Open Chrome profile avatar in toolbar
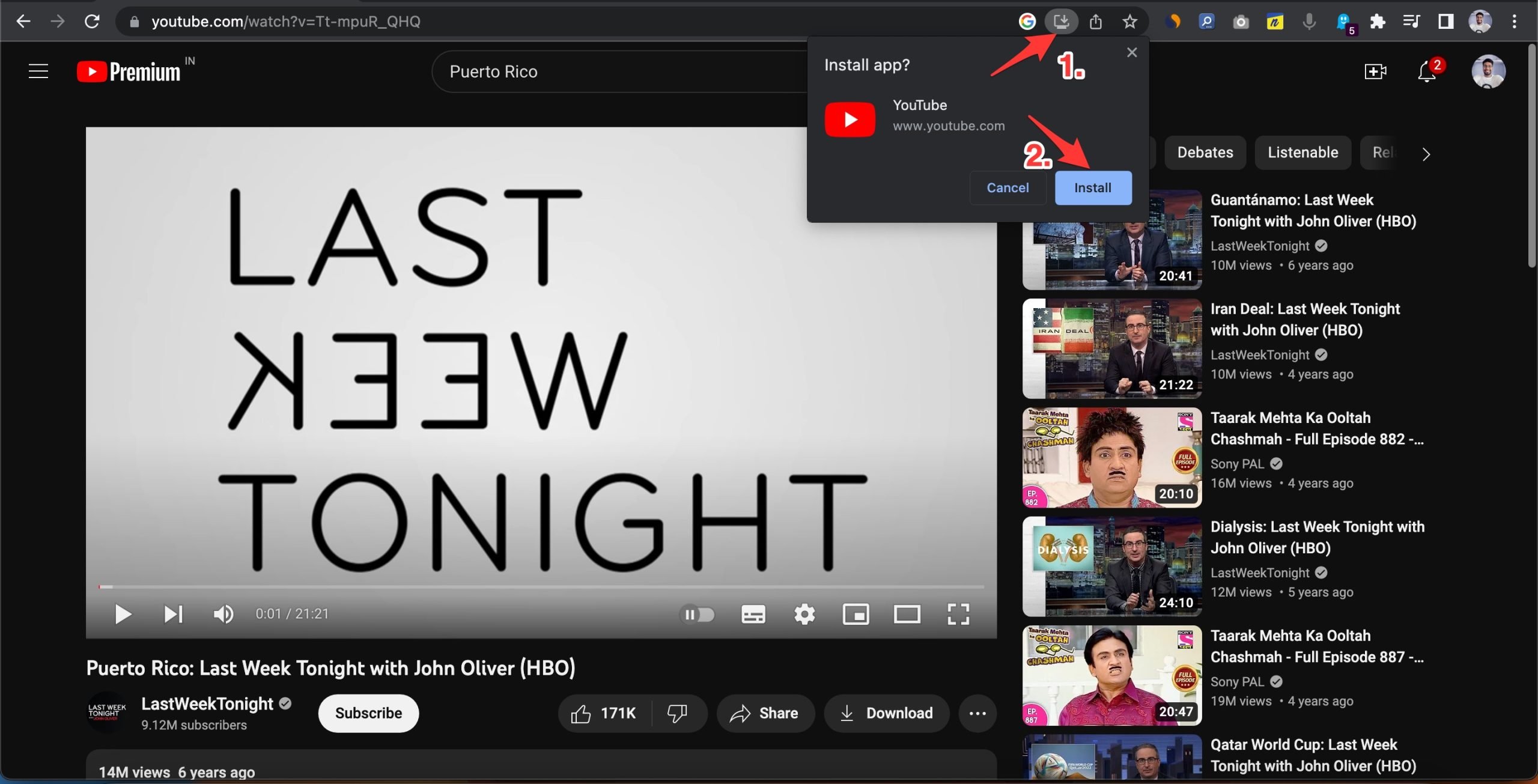The width and height of the screenshot is (1538, 784). (x=1480, y=22)
